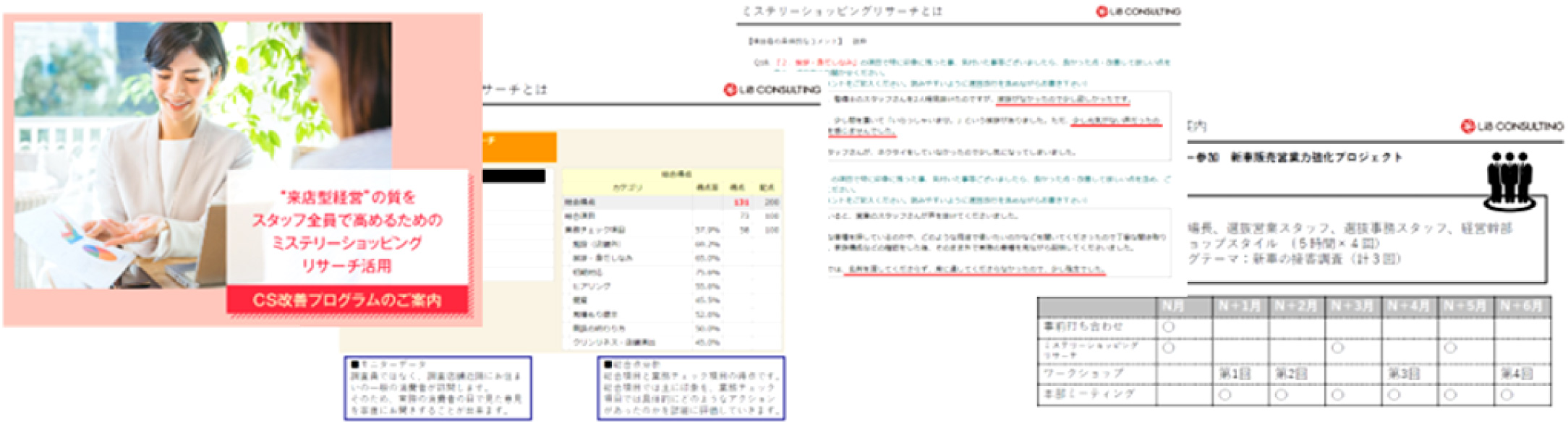Click the 本部ミーティング circle under N+6月
The width and height of the screenshot is (1568, 425).
click(1507, 395)
